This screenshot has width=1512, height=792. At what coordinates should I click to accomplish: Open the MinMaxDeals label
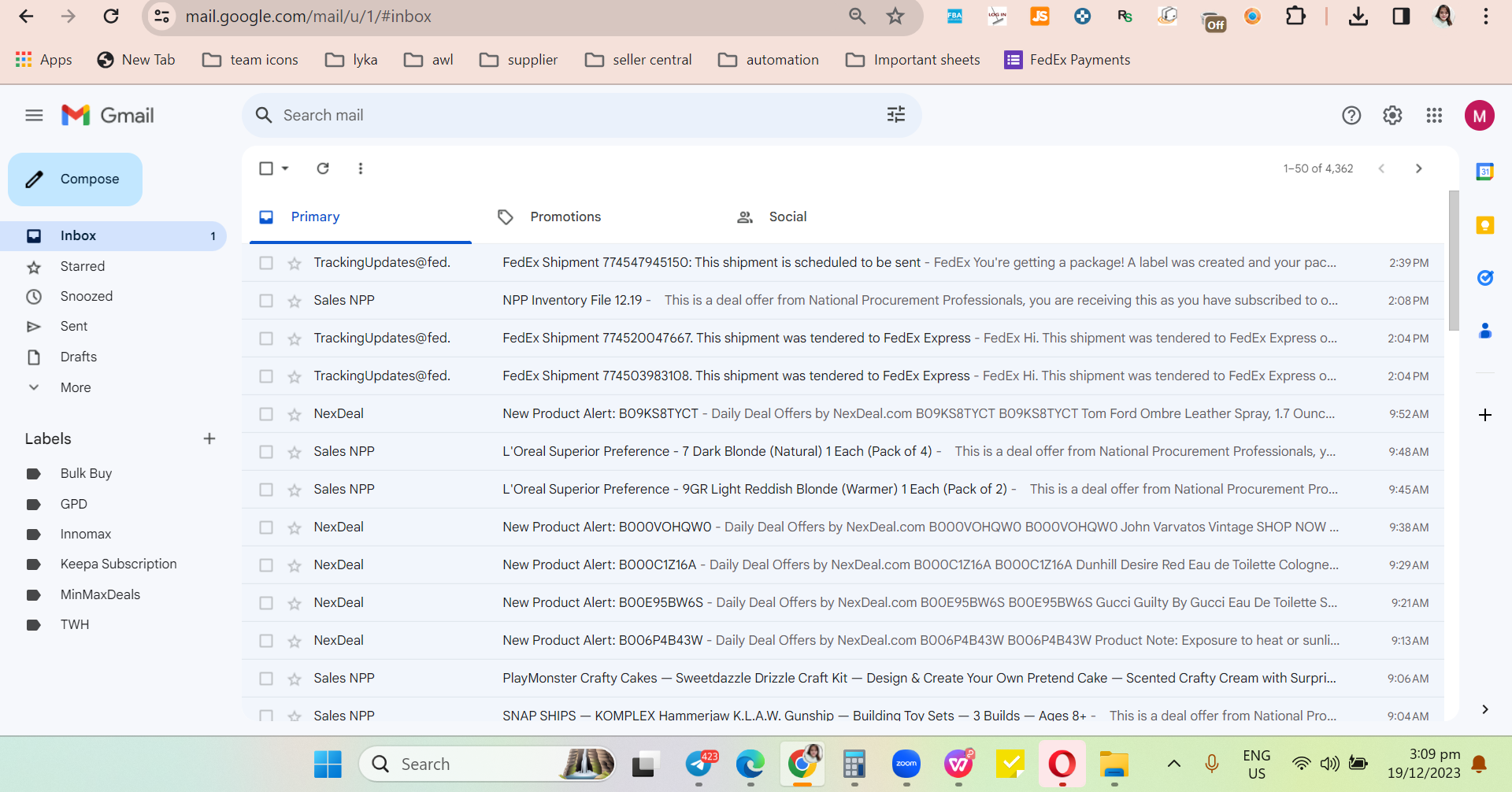[100, 594]
